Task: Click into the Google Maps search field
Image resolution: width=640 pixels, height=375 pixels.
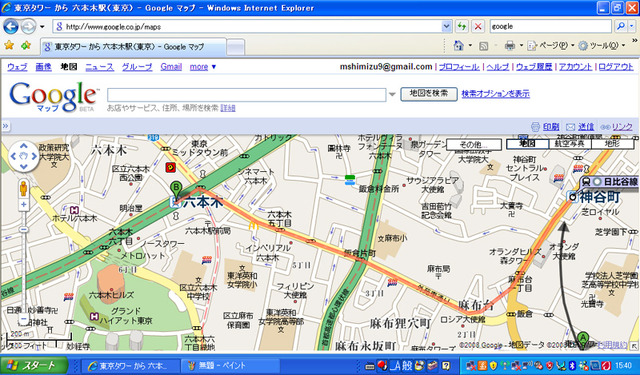Action: click(x=247, y=95)
